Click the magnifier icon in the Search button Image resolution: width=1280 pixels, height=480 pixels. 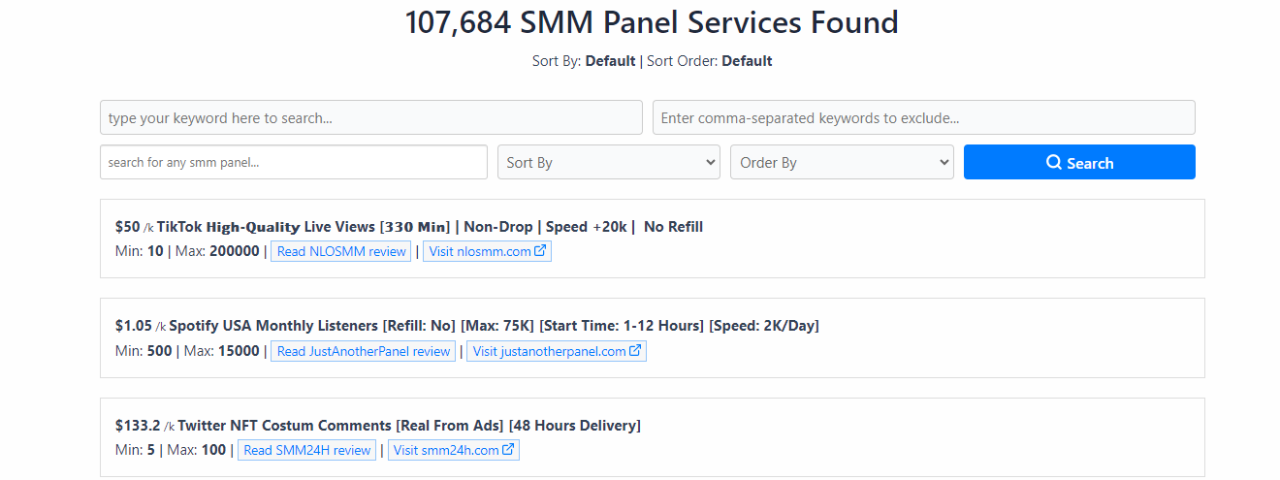[x=1054, y=162]
